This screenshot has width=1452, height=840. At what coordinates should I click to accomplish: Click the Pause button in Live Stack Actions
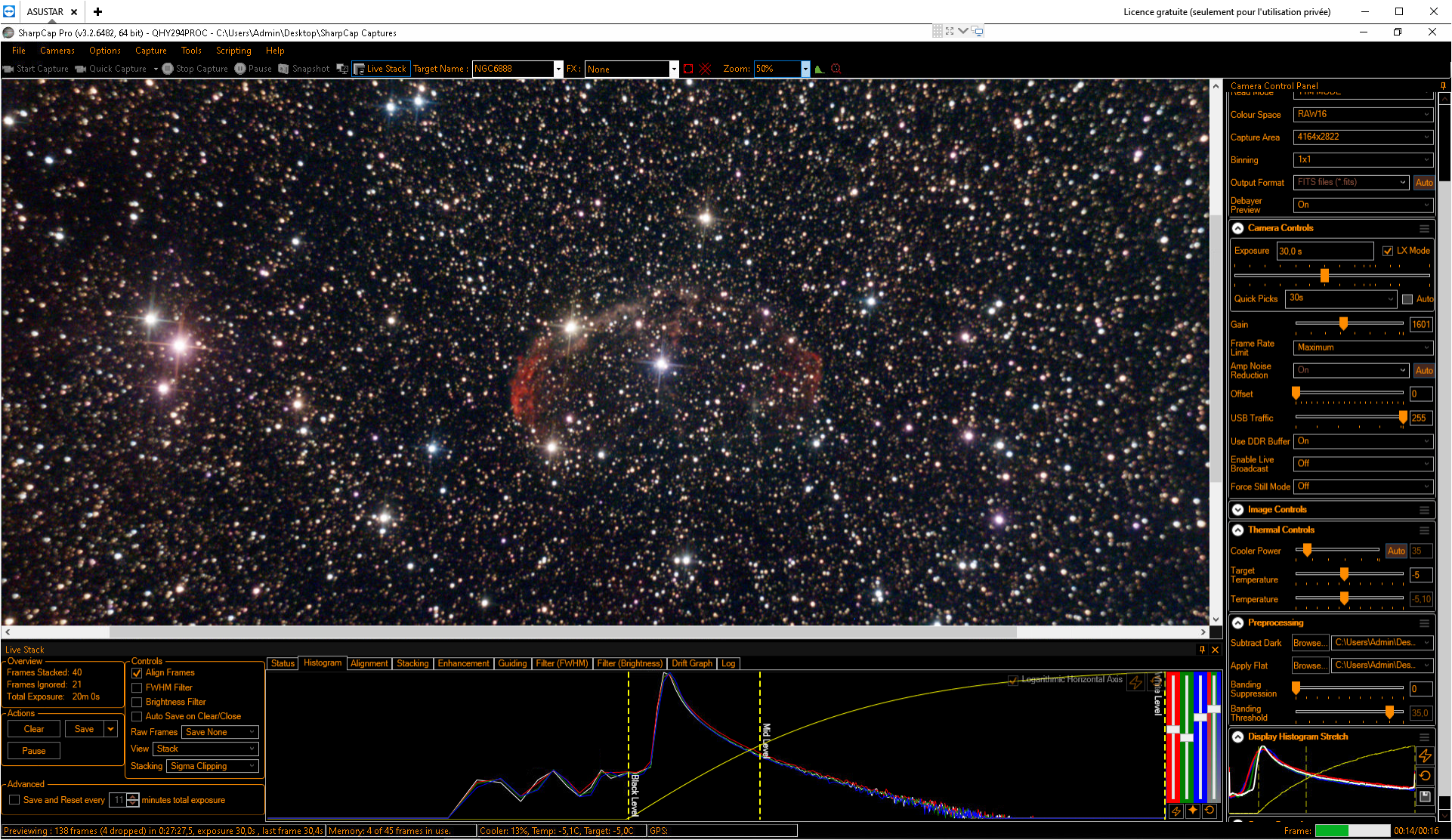pos(34,751)
